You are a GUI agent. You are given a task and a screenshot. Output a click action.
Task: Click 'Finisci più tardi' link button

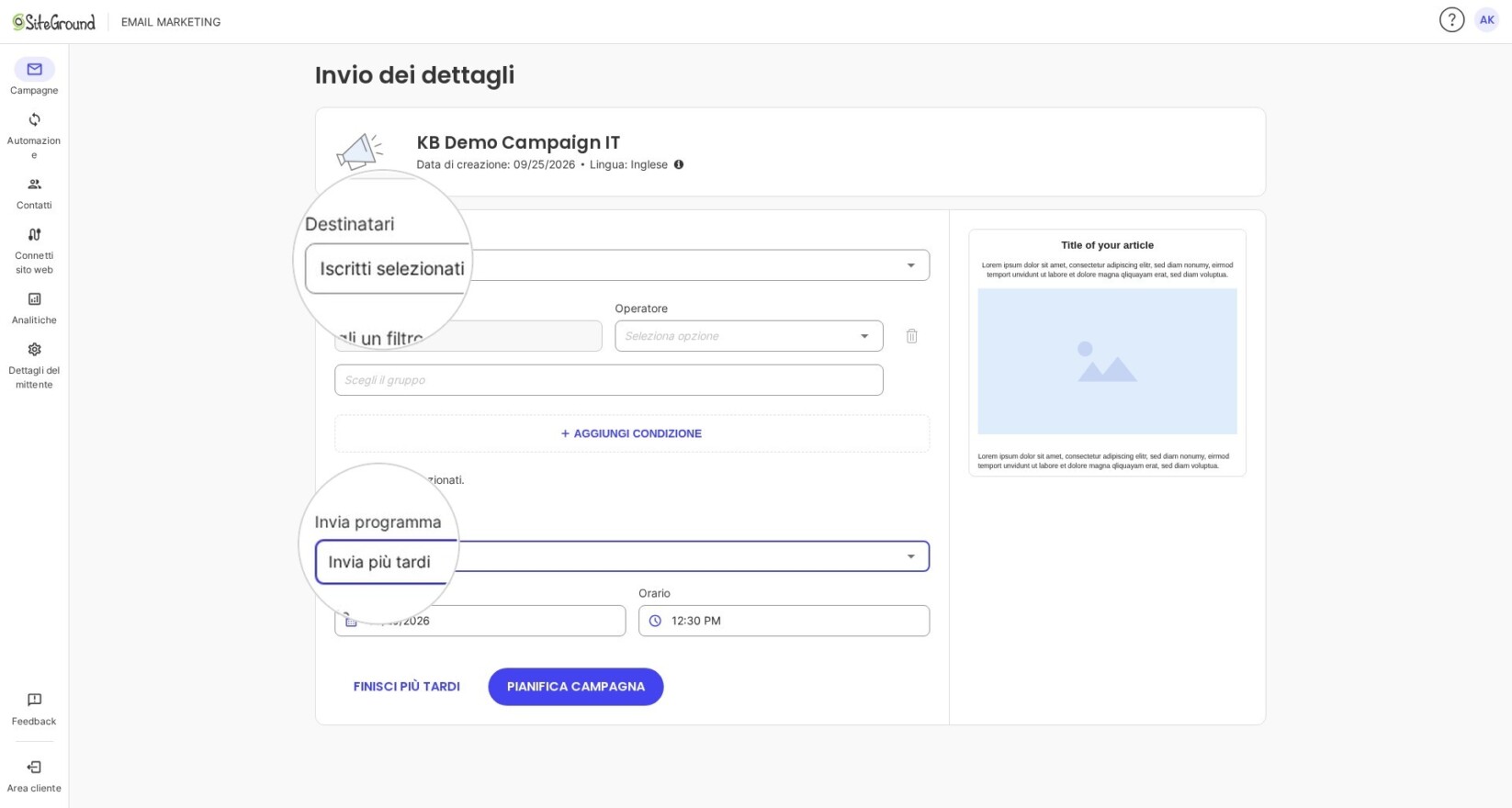coord(407,687)
